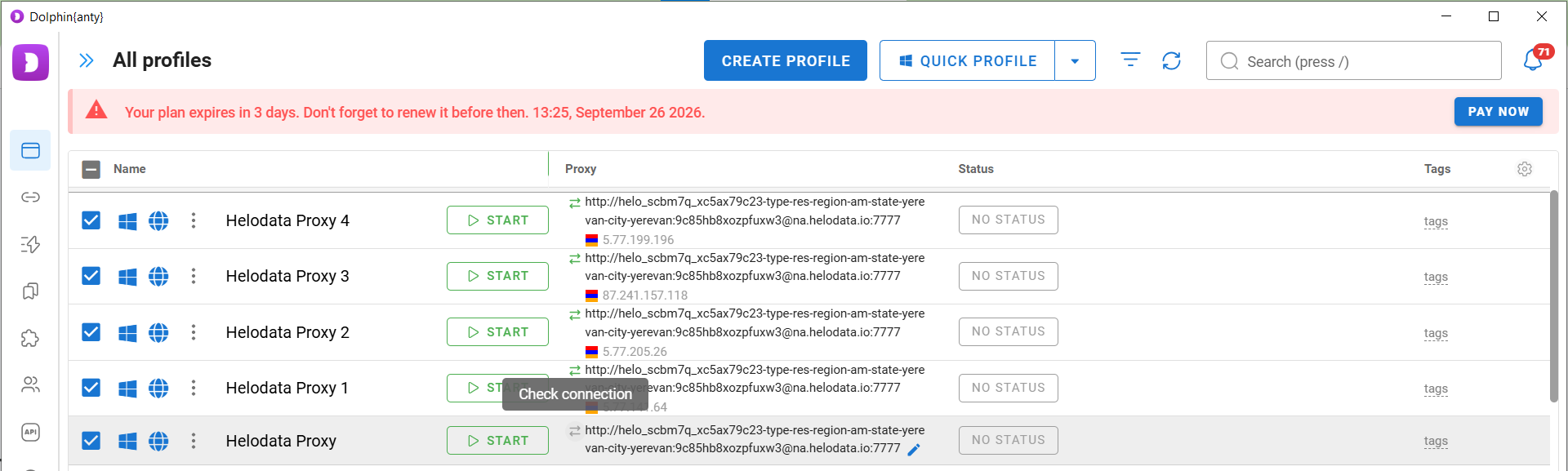The height and width of the screenshot is (471, 1568).
Task: Sort profiles by the Name column header
Action: 129,169
